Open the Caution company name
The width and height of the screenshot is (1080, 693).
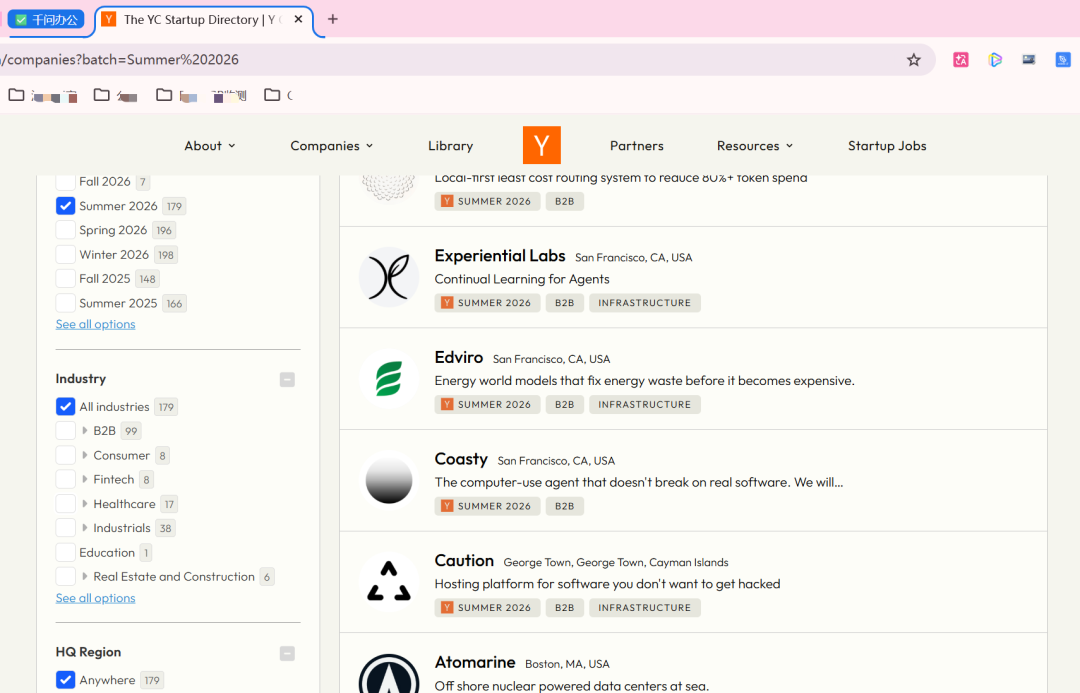(x=464, y=561)
